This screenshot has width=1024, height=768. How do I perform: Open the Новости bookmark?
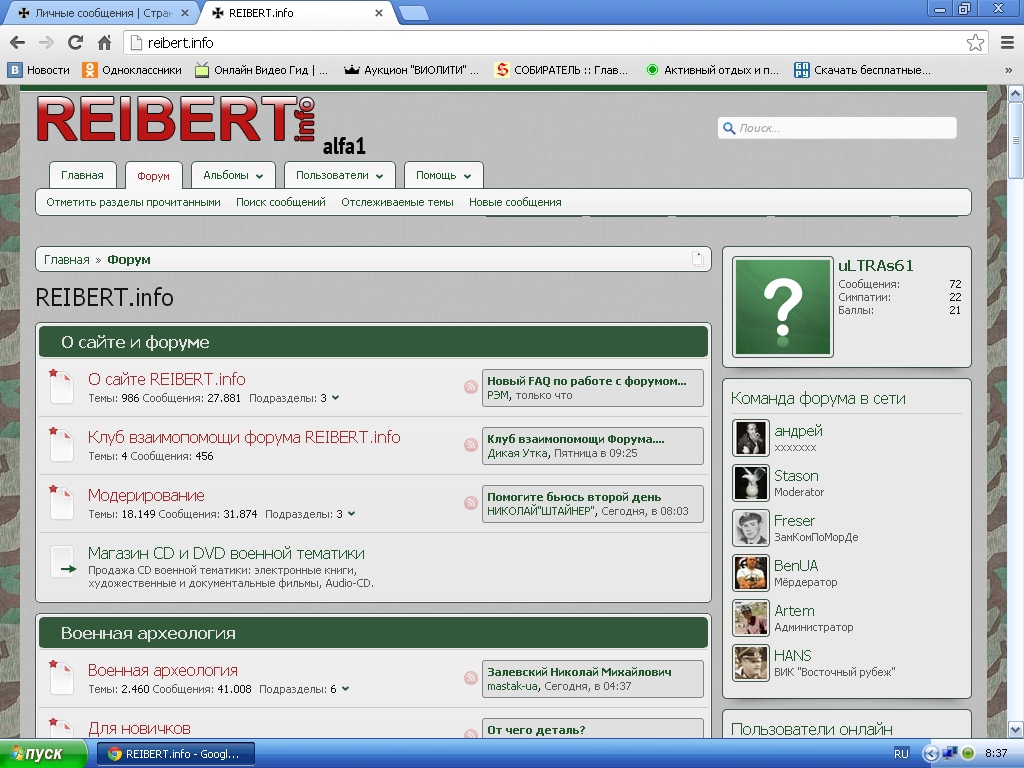click(x=39, y=70)
